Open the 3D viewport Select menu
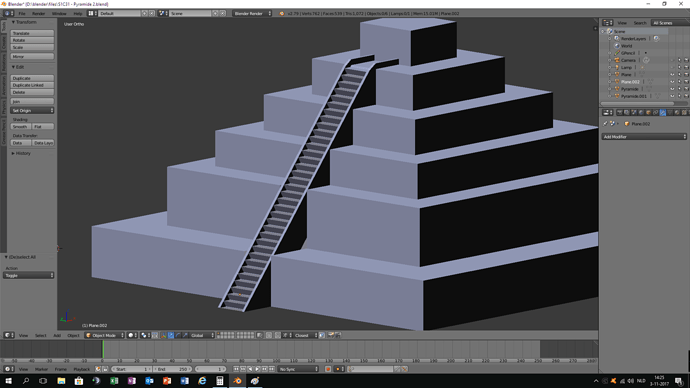 [40, 335]
